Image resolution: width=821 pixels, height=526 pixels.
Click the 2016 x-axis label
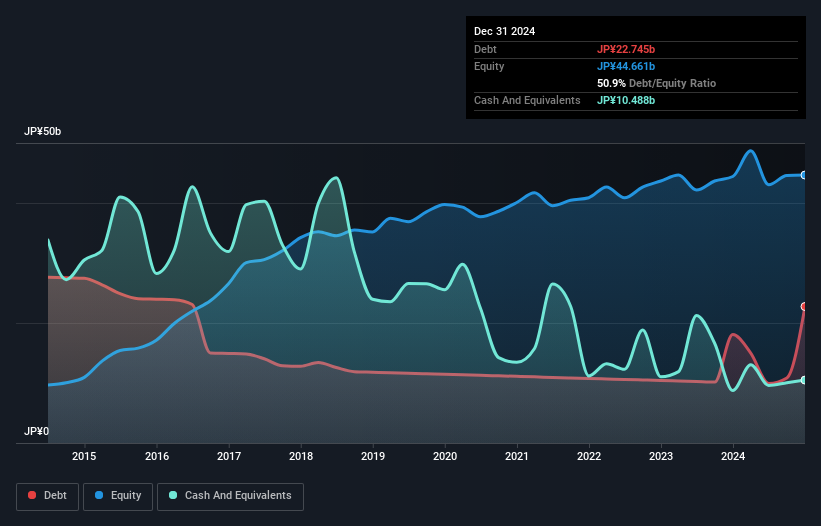157,456
